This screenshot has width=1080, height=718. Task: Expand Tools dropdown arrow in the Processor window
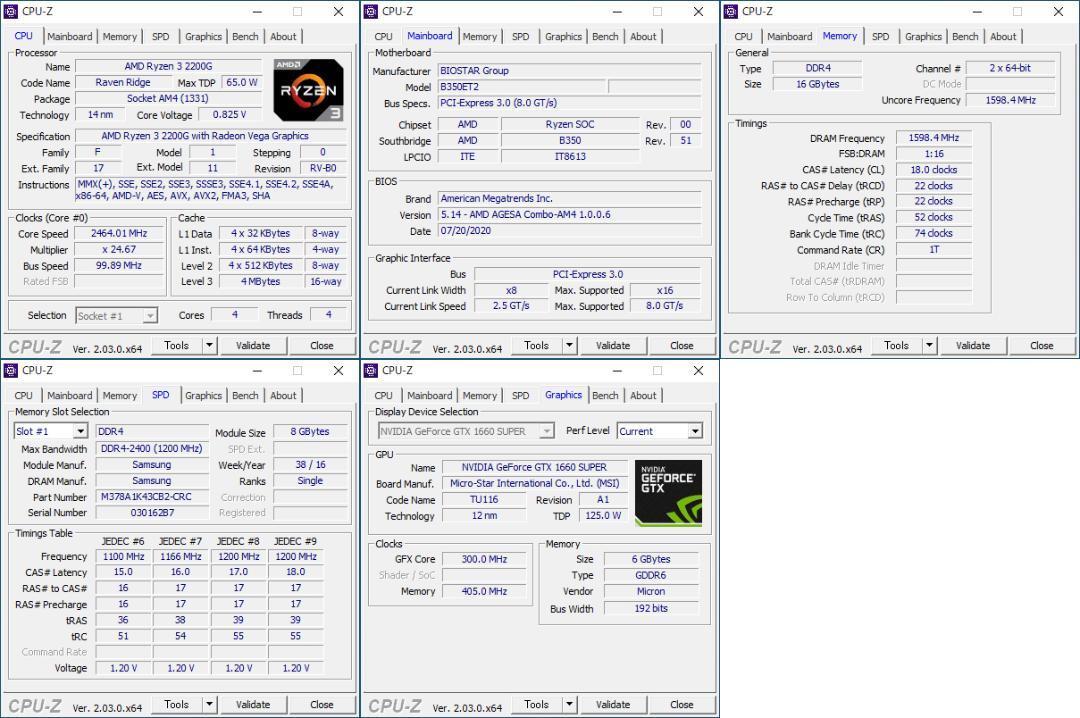click(209, 346)
